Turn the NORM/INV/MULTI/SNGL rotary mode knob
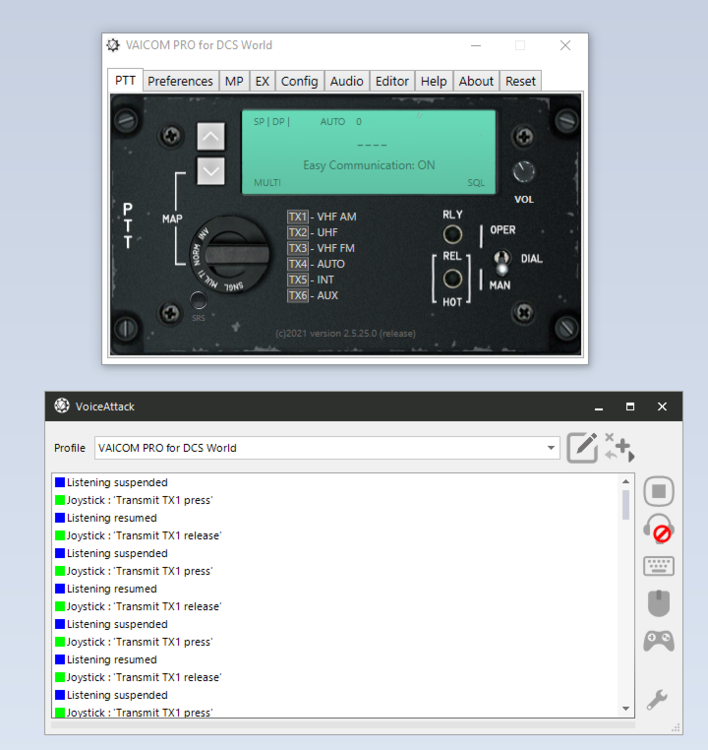708x750 pixels. 230,254
